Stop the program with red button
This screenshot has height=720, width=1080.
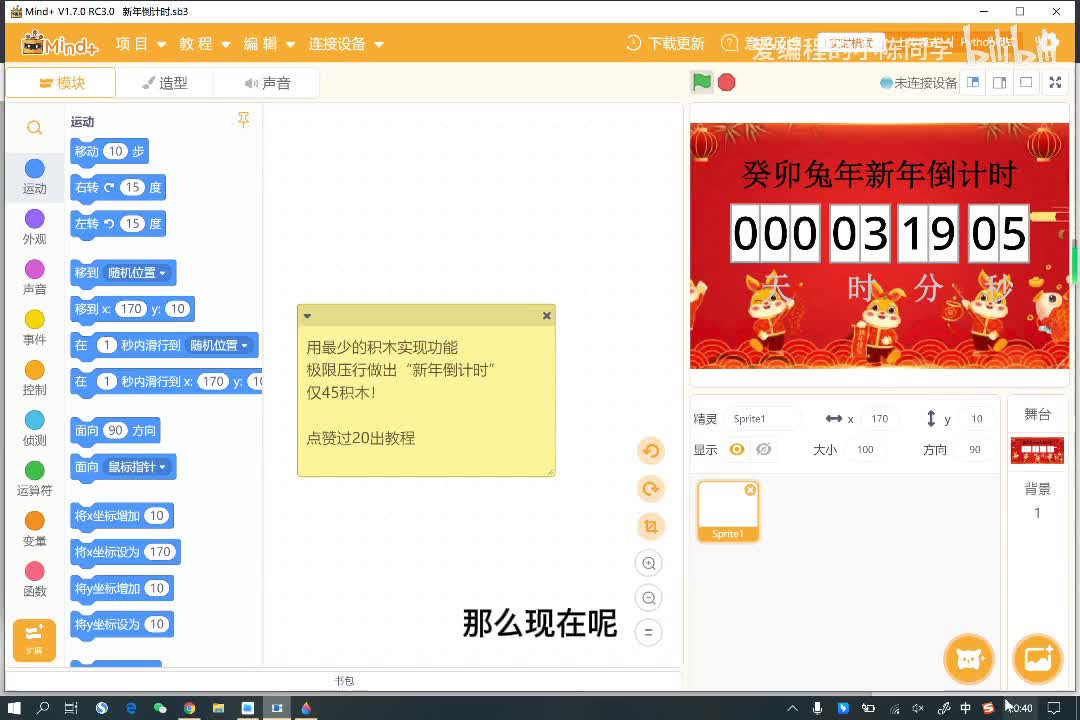pyautogui.click(x=727, y=83)
